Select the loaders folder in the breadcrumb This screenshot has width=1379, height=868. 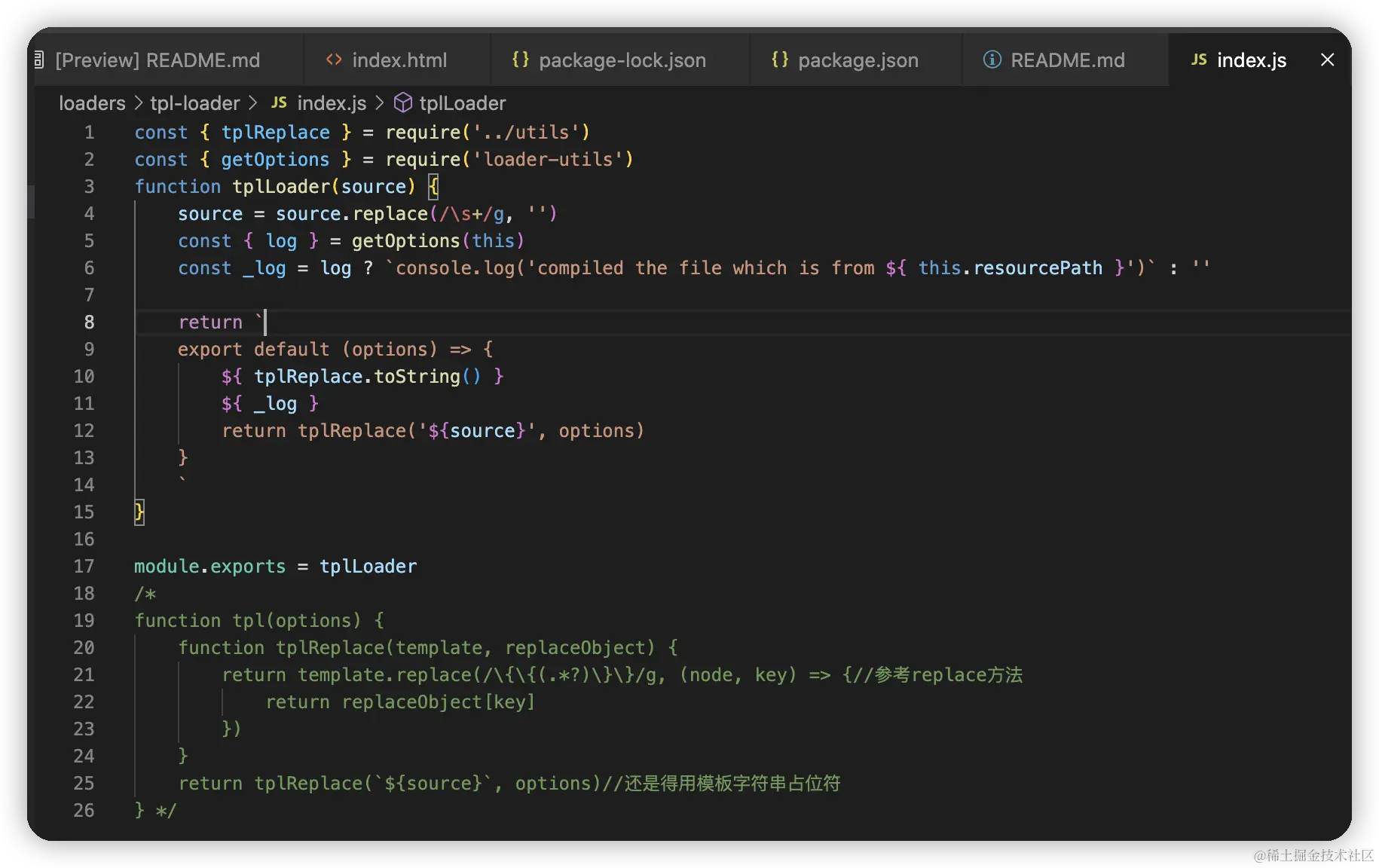point(92,103)
